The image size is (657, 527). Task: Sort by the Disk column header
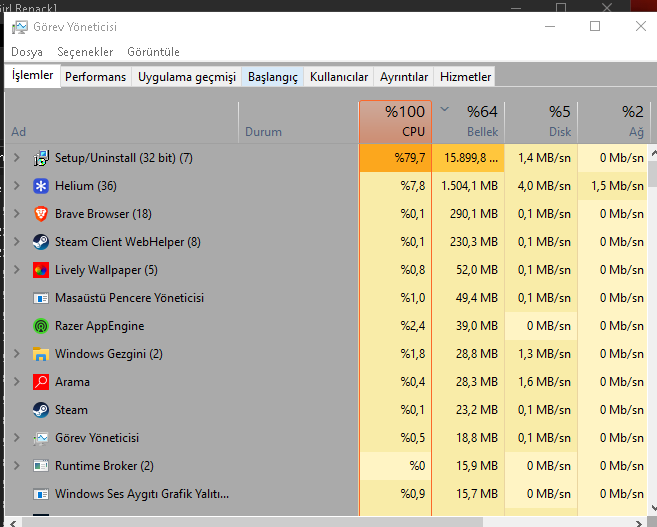(541, 122)
